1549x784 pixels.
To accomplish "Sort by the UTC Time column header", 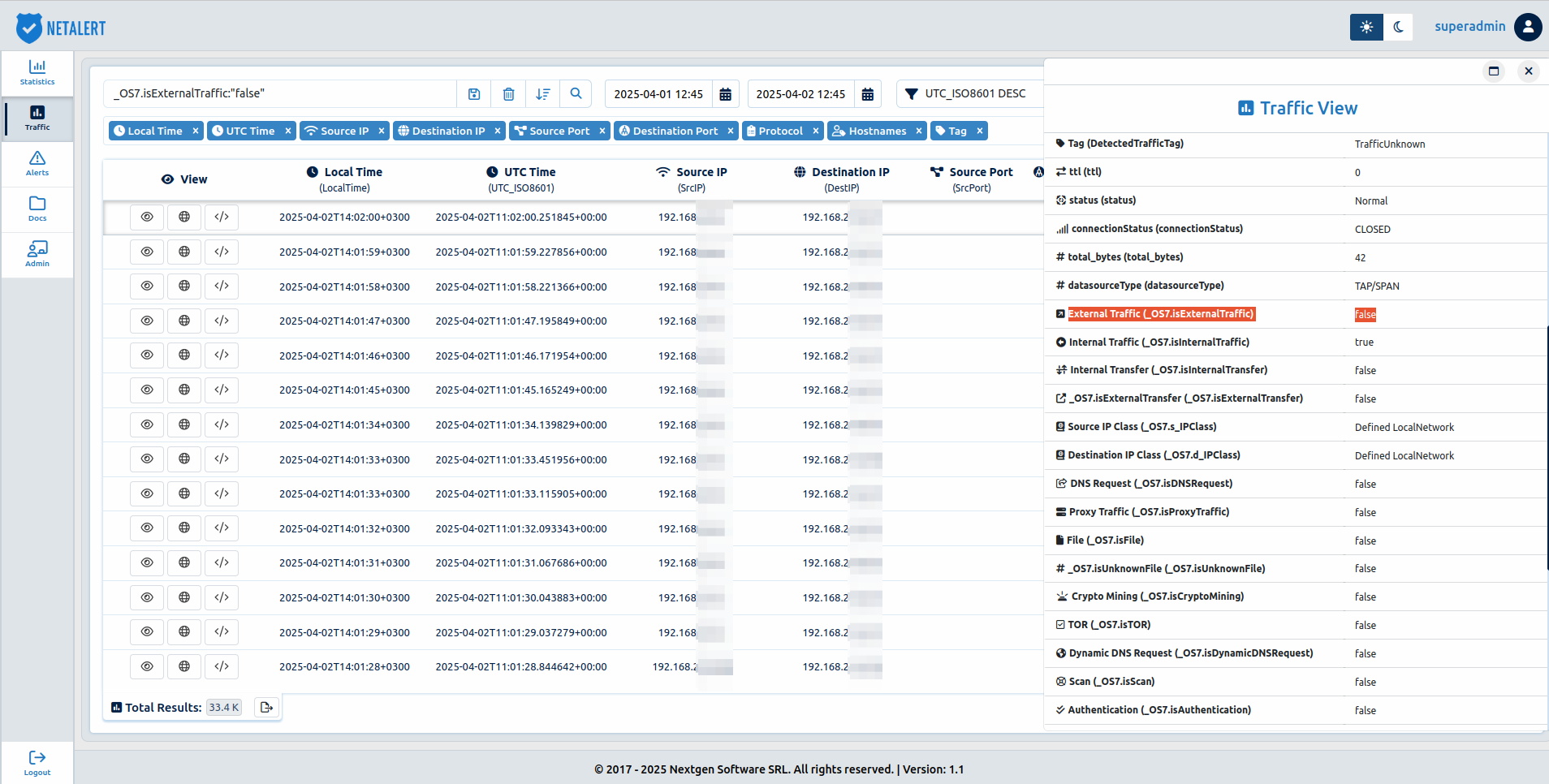I will click(x=521, y=179).
